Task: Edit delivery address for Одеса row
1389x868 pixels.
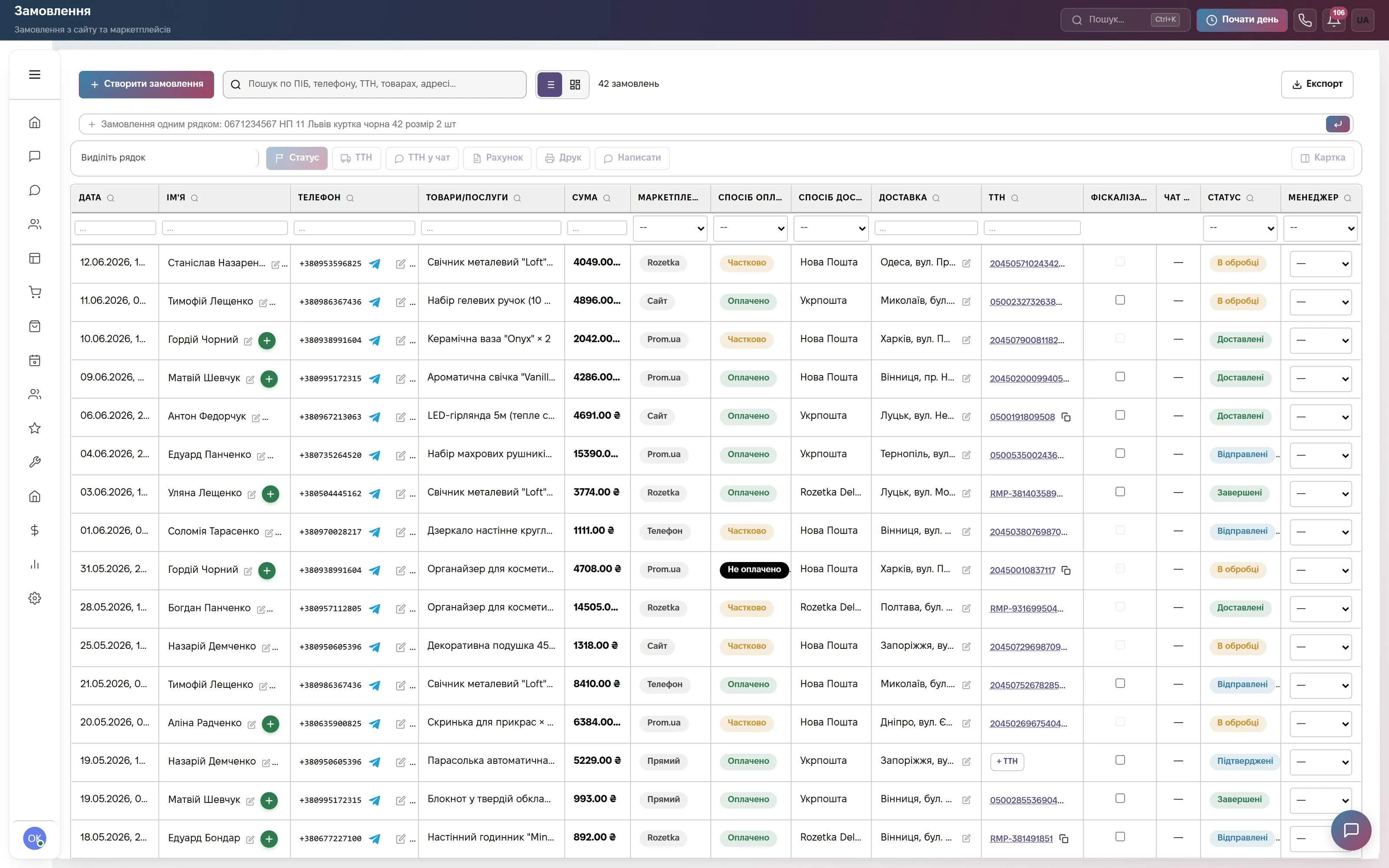Action: (x=967, y=263)
